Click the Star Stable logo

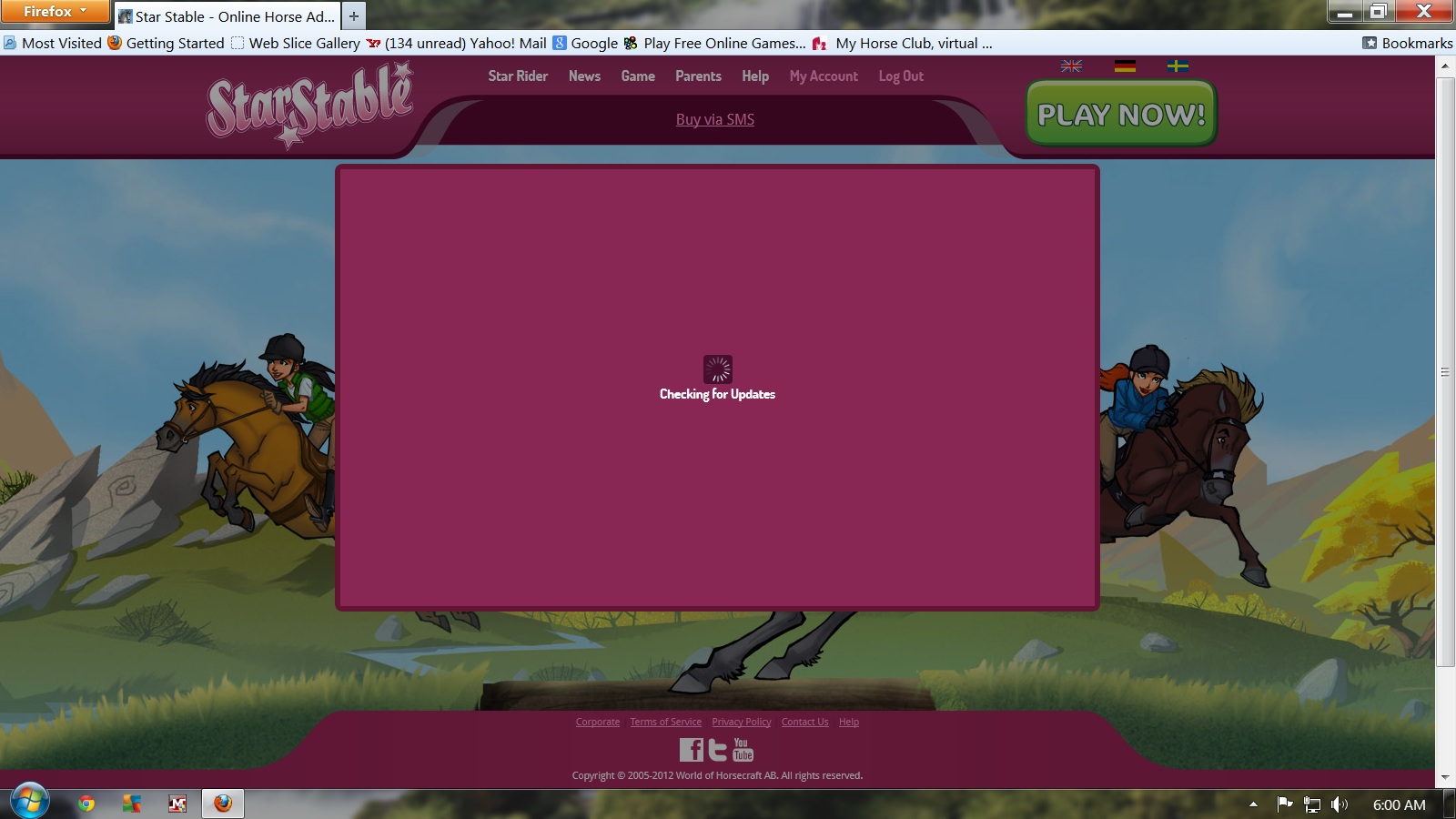(309, 105)
